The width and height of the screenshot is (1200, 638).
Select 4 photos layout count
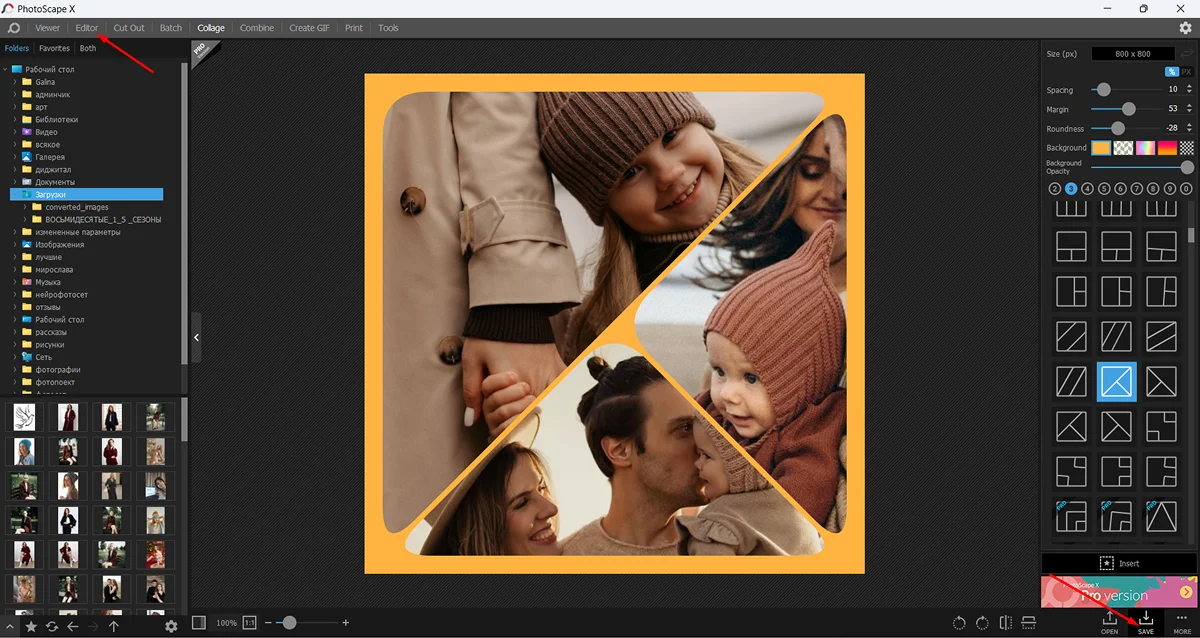(x=1087, y=188)
